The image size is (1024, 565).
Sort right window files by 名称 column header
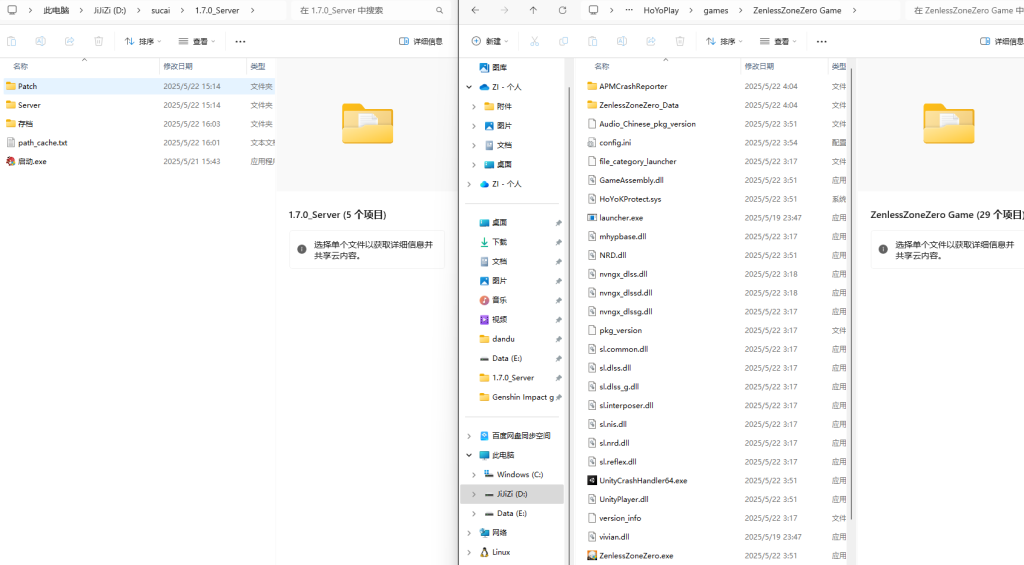click(662, 66)
